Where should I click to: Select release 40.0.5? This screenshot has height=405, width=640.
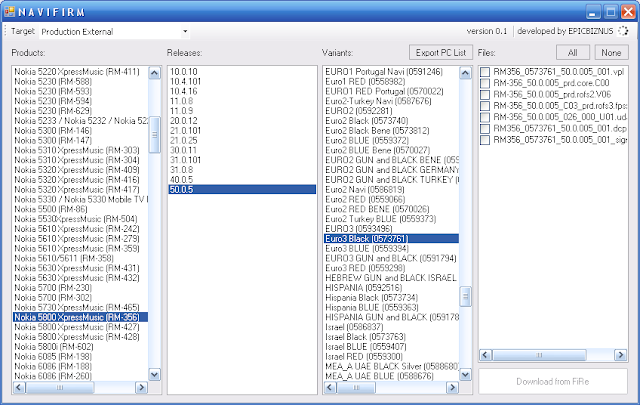point(182,180)
